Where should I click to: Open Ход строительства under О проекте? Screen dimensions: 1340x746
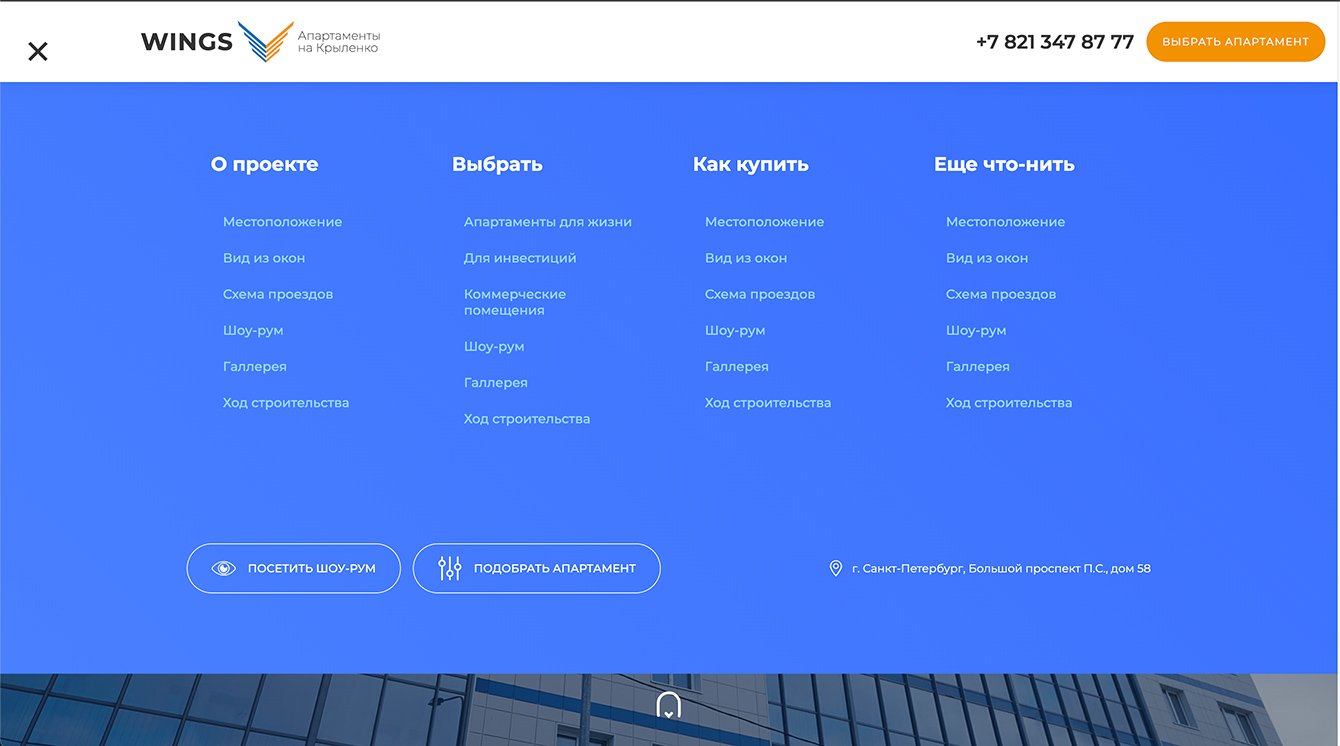286,403
